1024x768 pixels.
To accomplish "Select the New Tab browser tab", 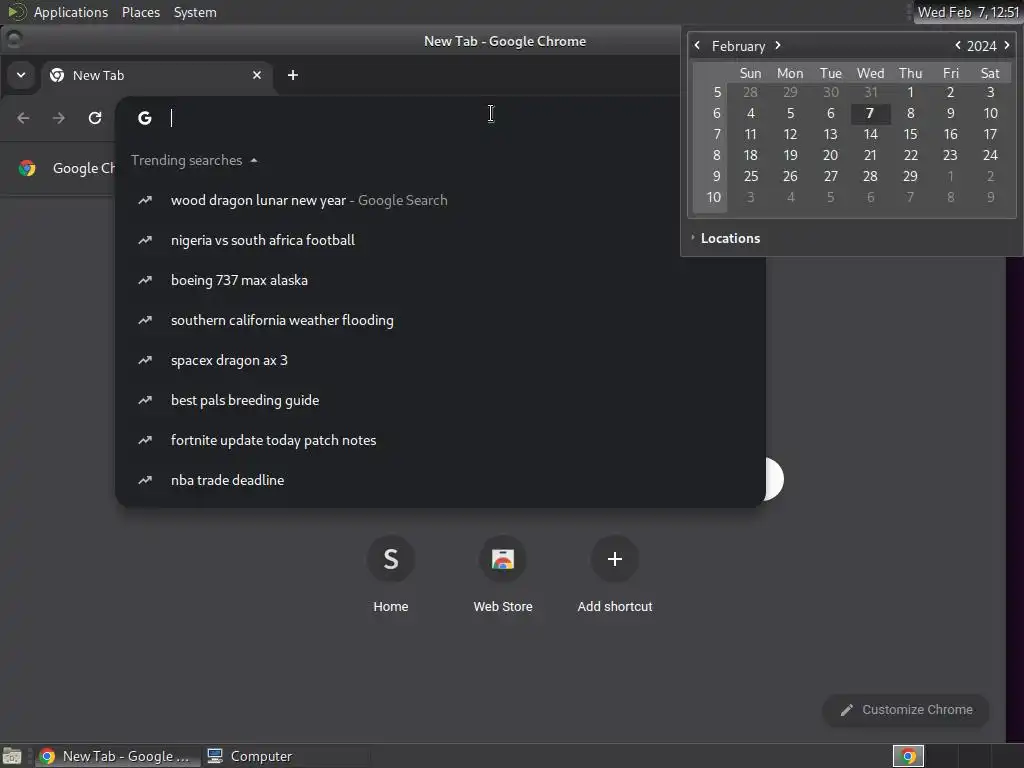I will tap(157, 75).
